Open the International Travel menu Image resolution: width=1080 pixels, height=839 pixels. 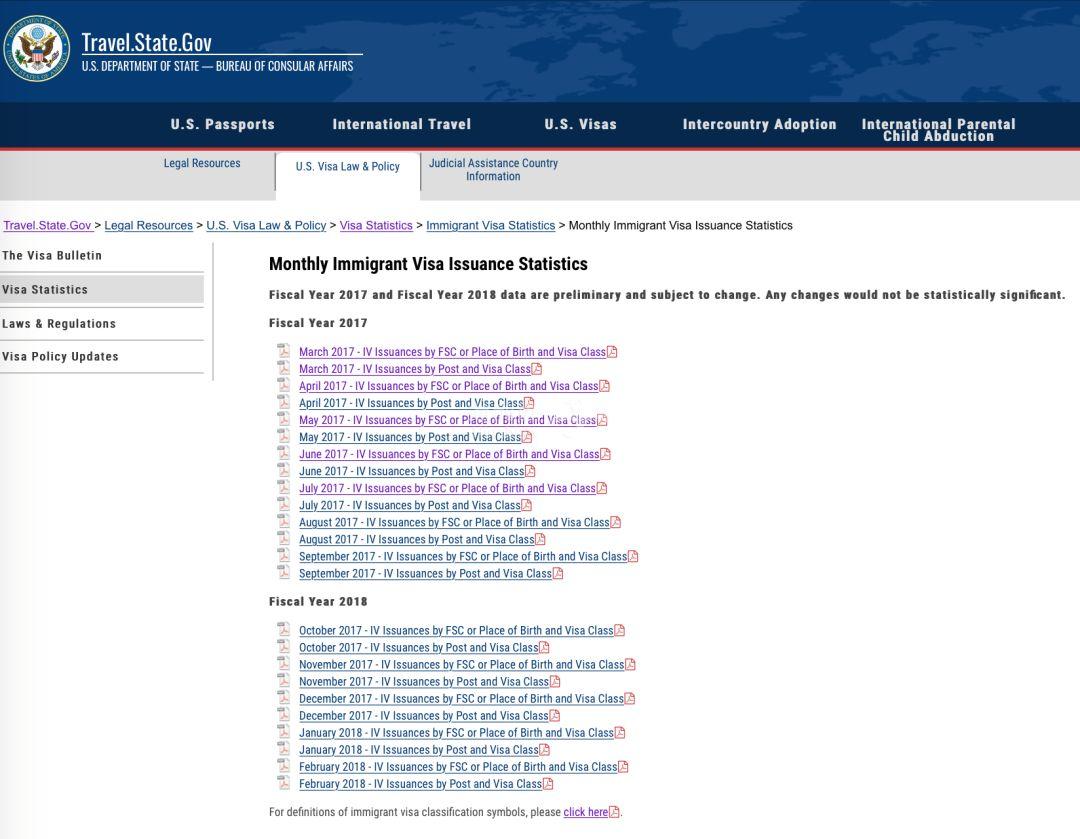tap(402, 125)
